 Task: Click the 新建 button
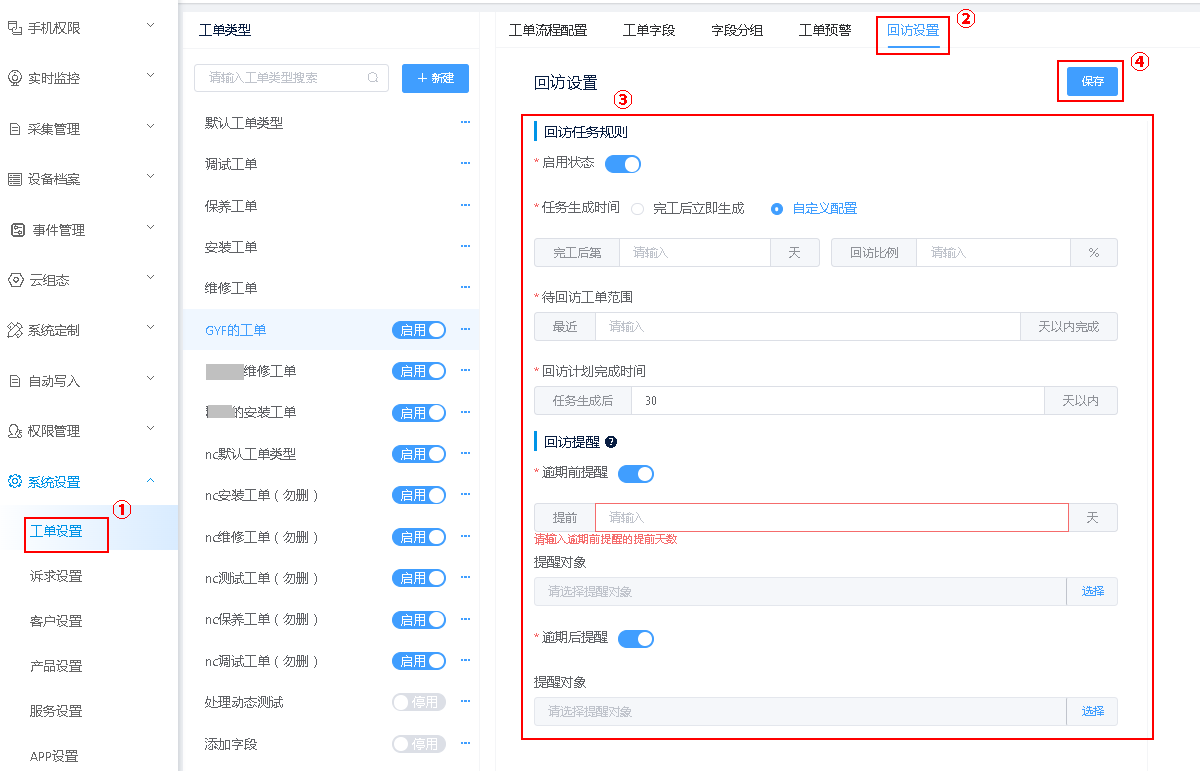[x=435, y=78]
